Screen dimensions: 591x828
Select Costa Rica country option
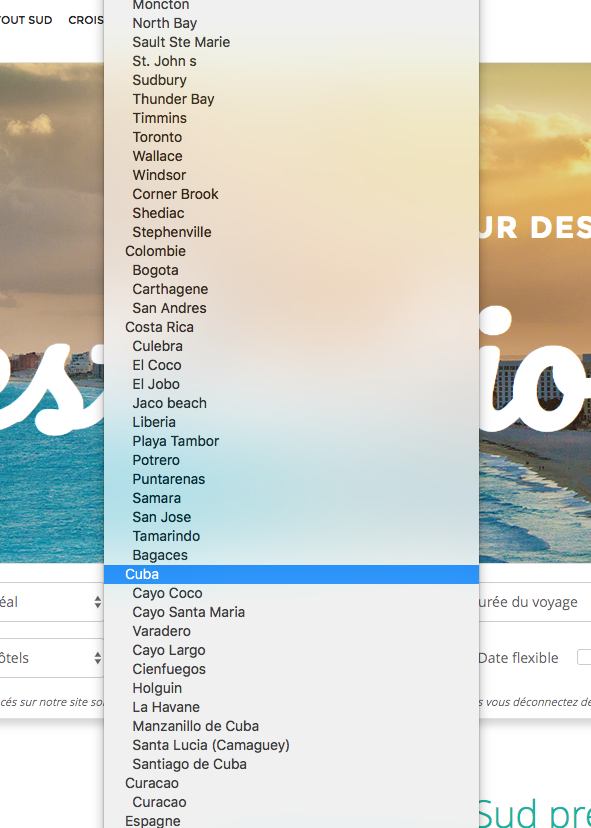click(x=291, y=327)
